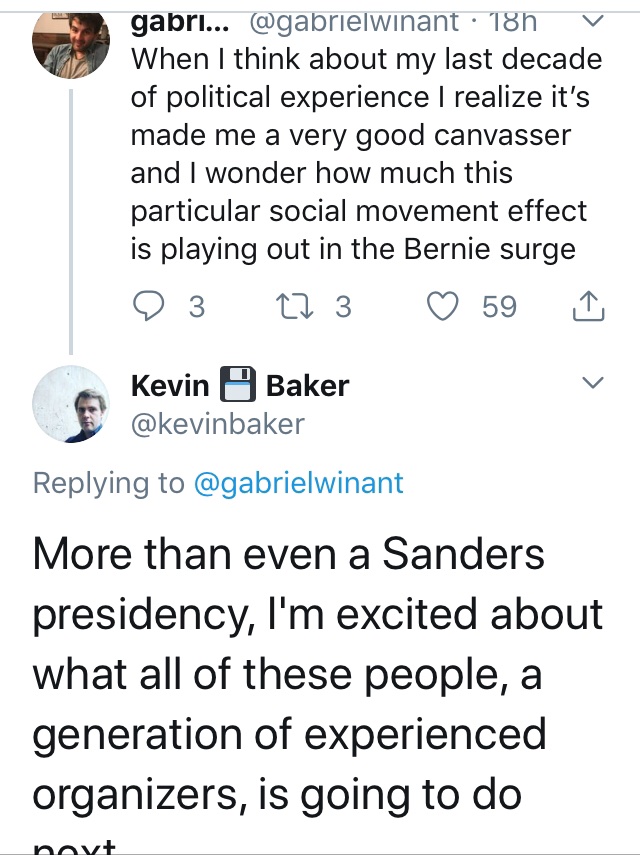Click the floppy disk emoji in Kevin Baker's name

point(238,385)
